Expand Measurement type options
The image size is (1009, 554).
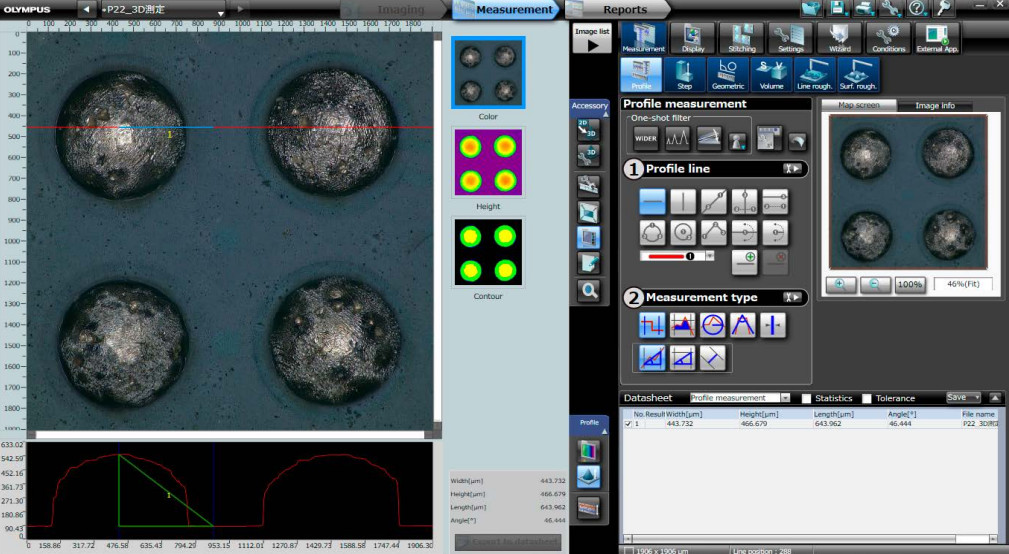pyautogui.click(x=792, y=297)
